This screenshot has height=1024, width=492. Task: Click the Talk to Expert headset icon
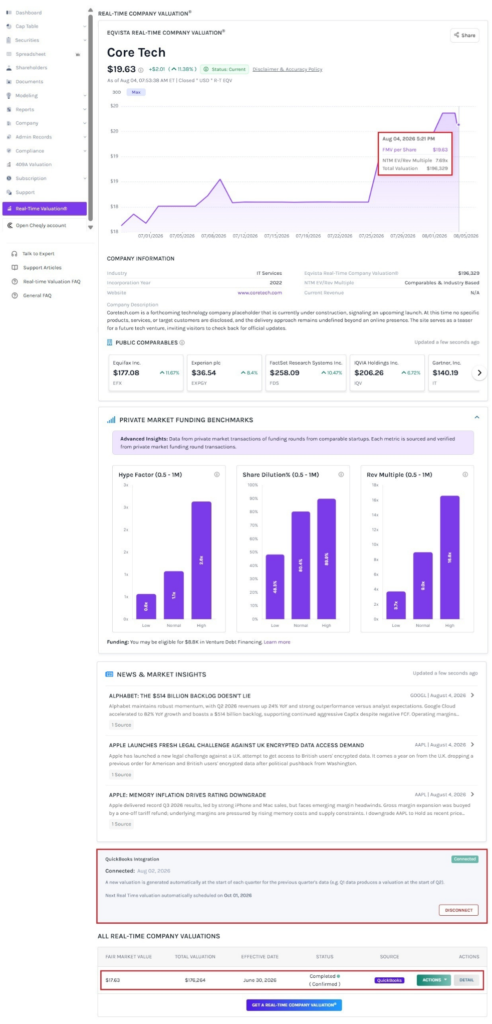coord(14,253)
